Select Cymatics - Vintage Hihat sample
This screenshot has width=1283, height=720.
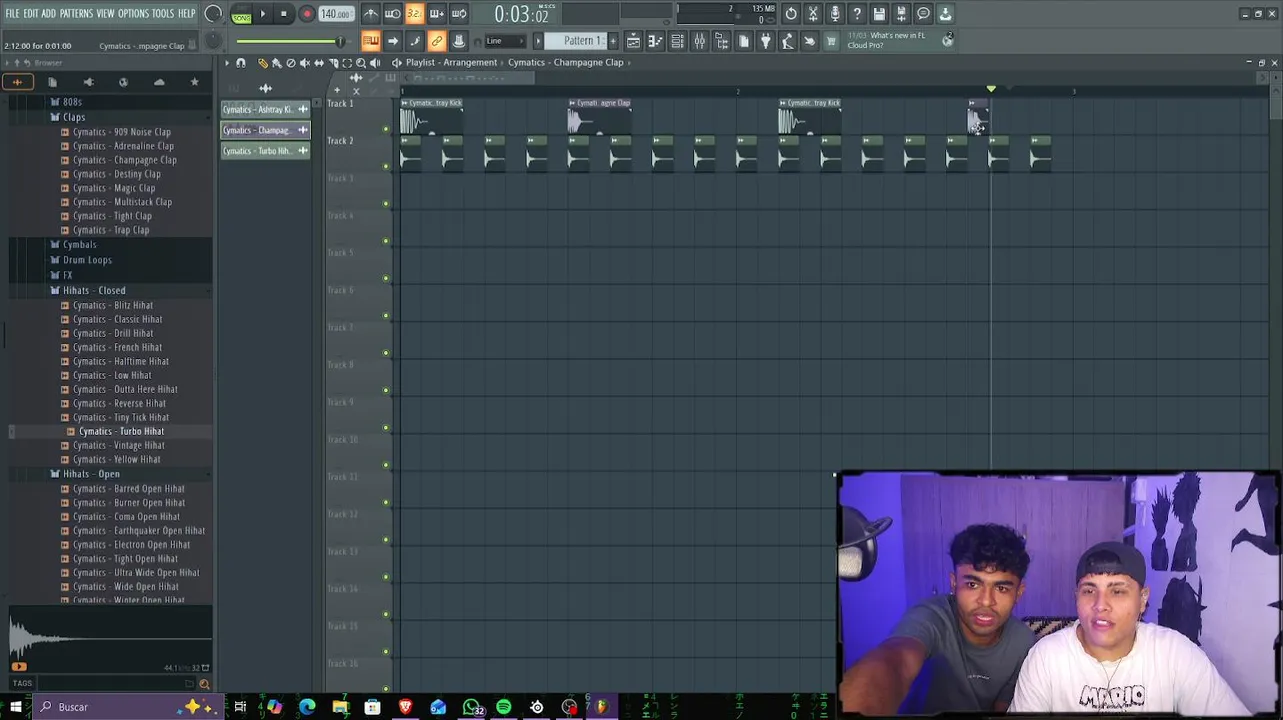tap(118, 445)
